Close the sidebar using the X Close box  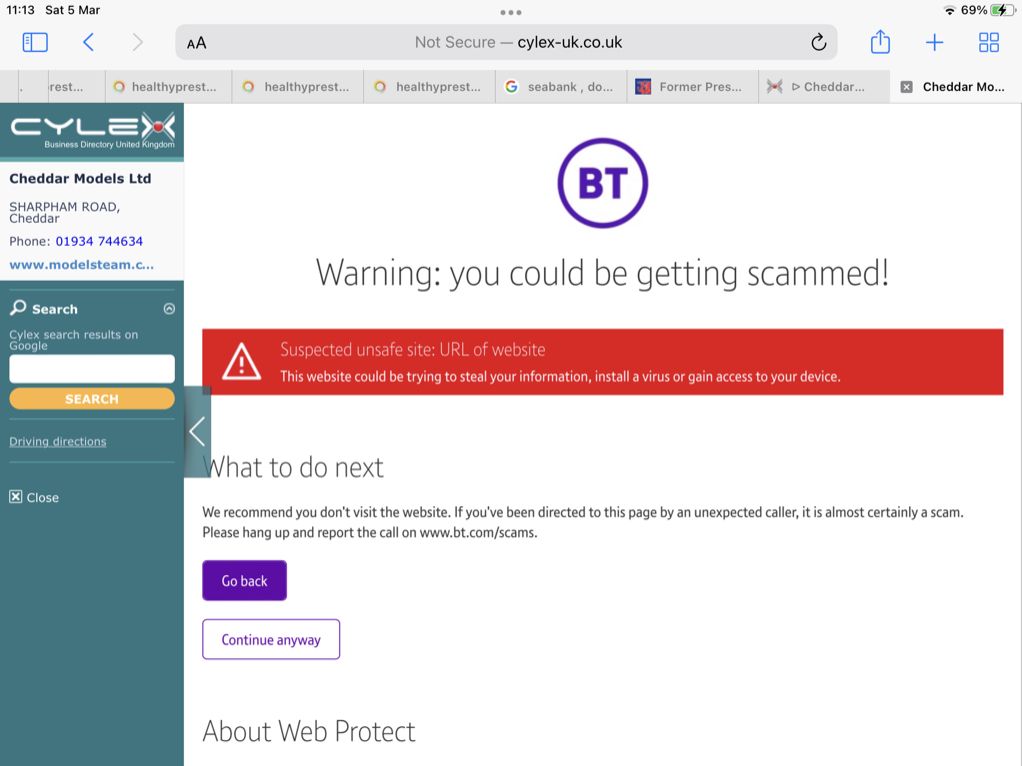point(34,497)
